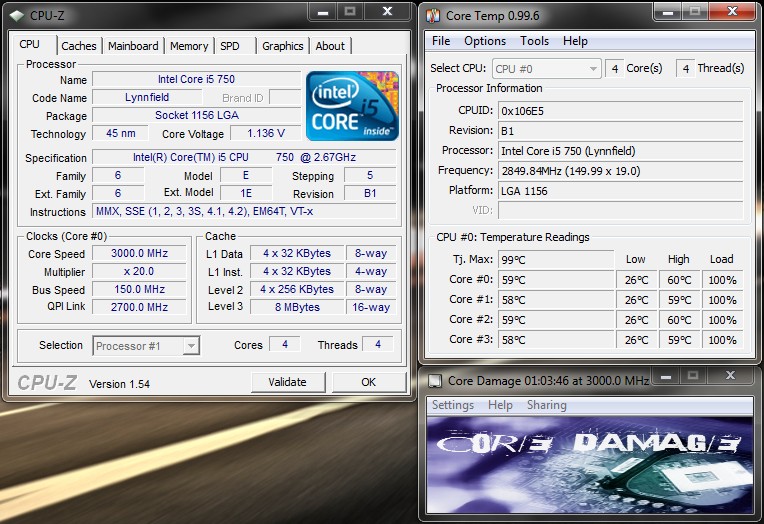Click the Sharing menu in Core Damage
764x524 pixels.
(546, 405)
